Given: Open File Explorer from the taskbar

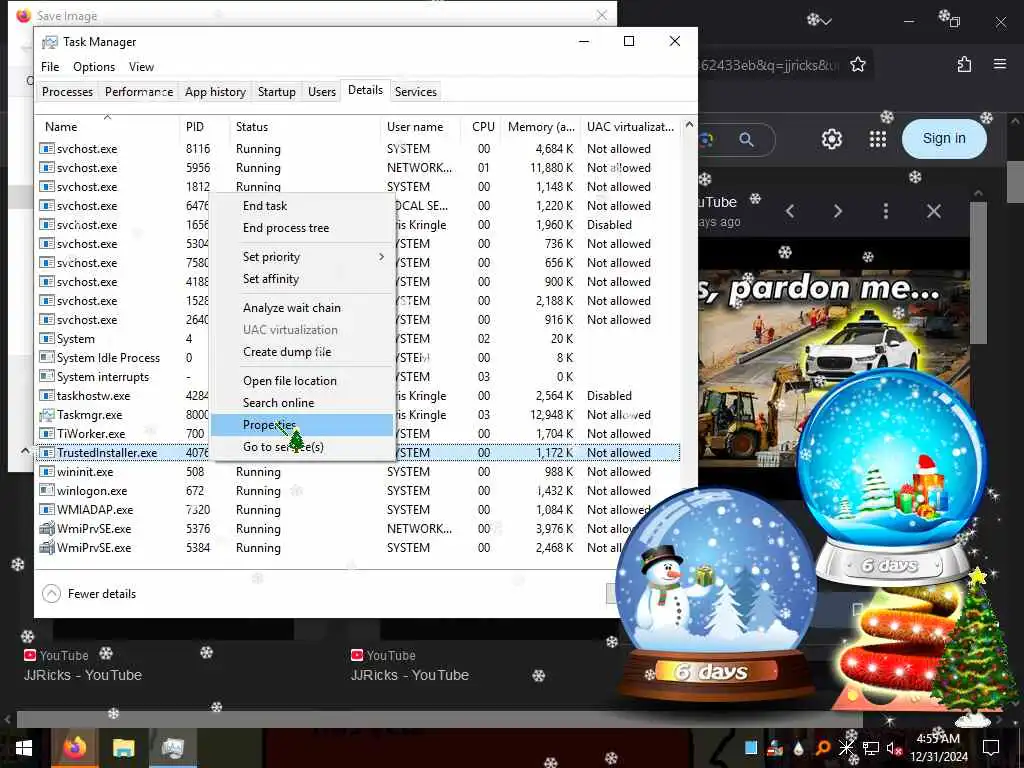Looking at the screenshot, I should click(x=123, y=748).
